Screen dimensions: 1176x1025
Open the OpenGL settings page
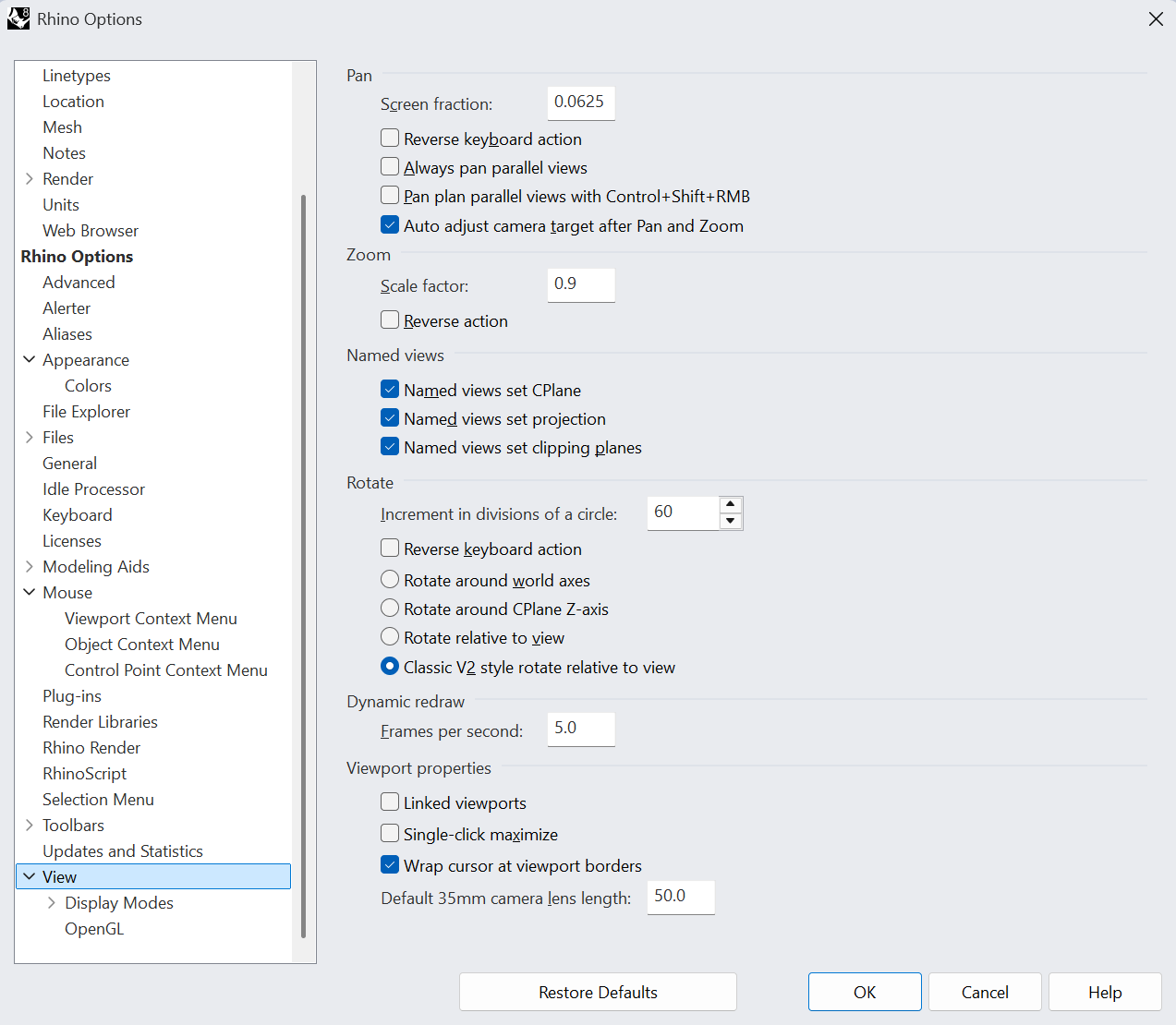pos(94,928)
